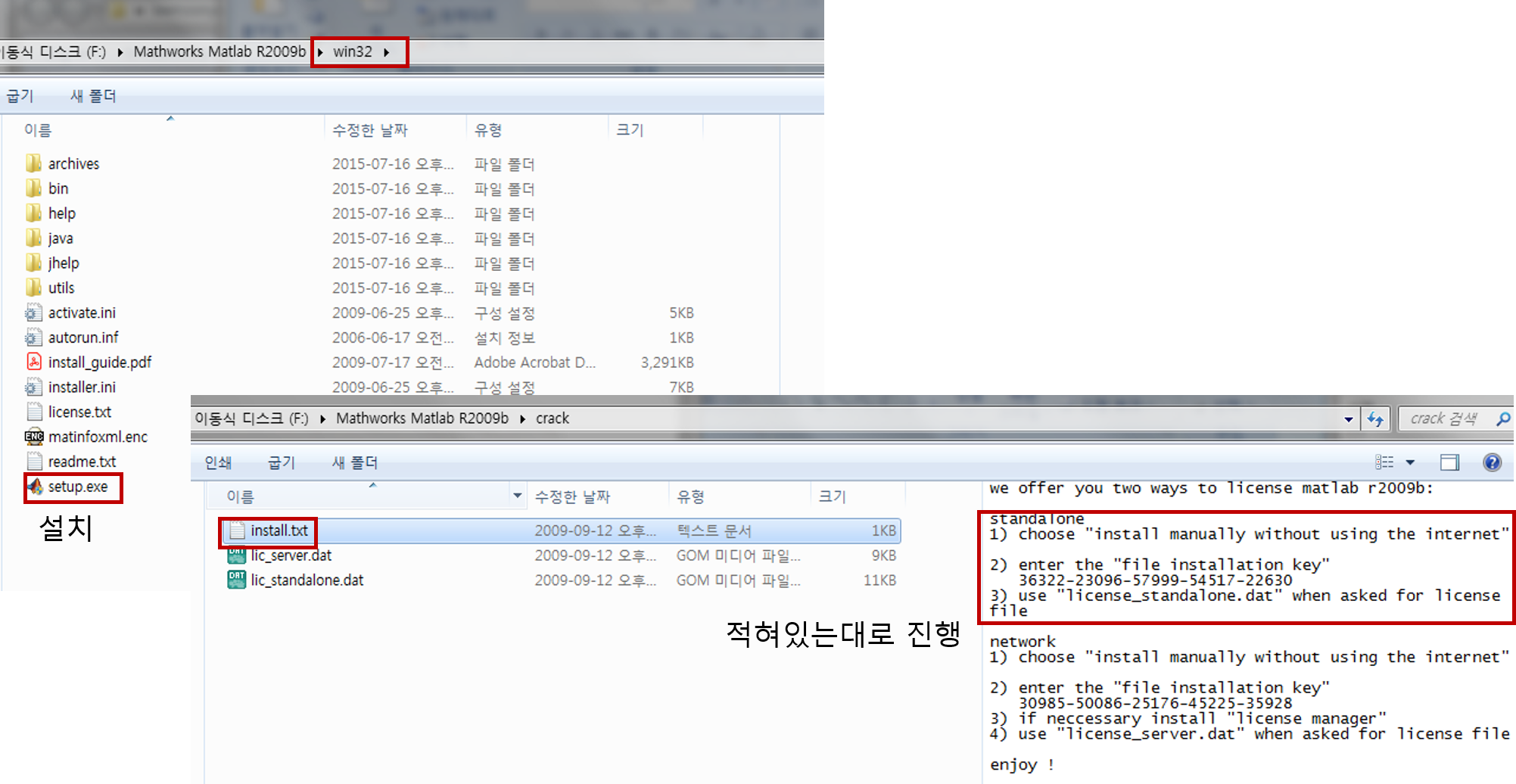
Task: Click 새 폴더 in the crack window toolbar
Action: (355, 462)
